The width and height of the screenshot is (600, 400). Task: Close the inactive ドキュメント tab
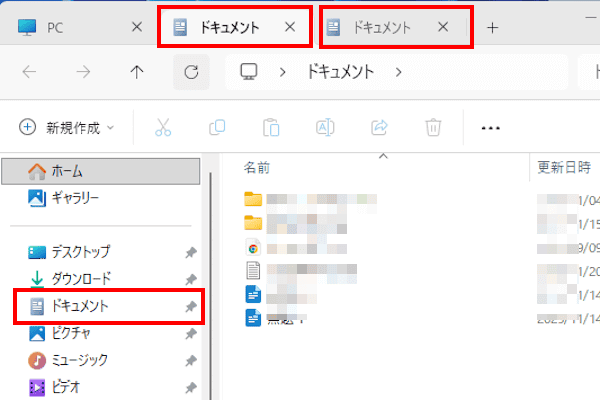[443, 27]
